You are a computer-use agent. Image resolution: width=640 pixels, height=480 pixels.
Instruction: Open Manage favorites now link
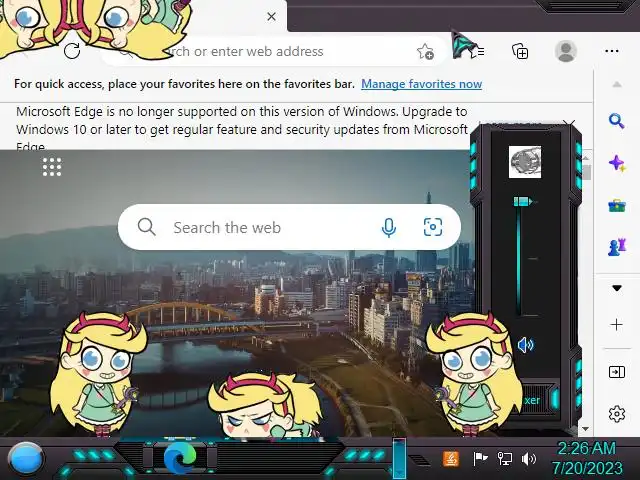click(x=422, y=84)
